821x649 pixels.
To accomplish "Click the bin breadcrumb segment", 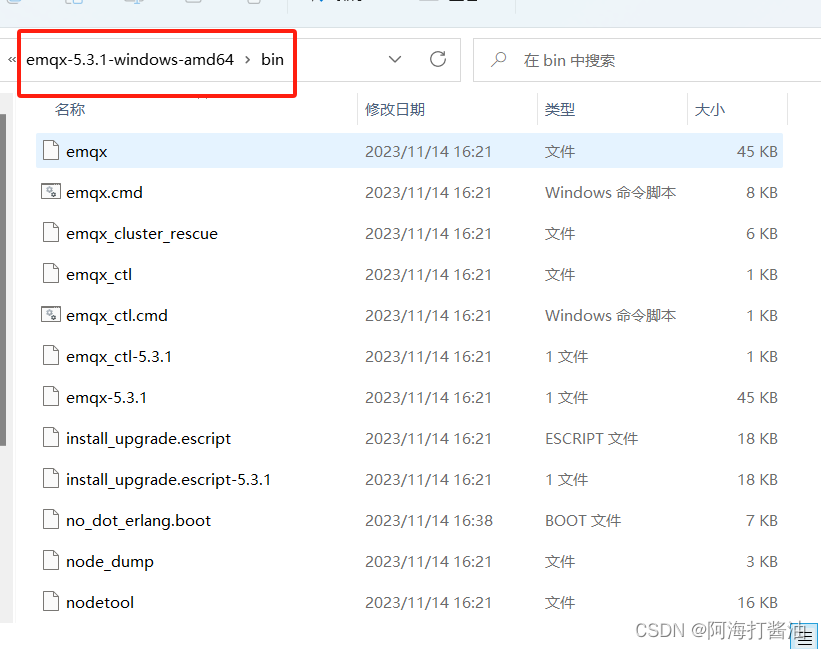I will (x=272, y=60).
